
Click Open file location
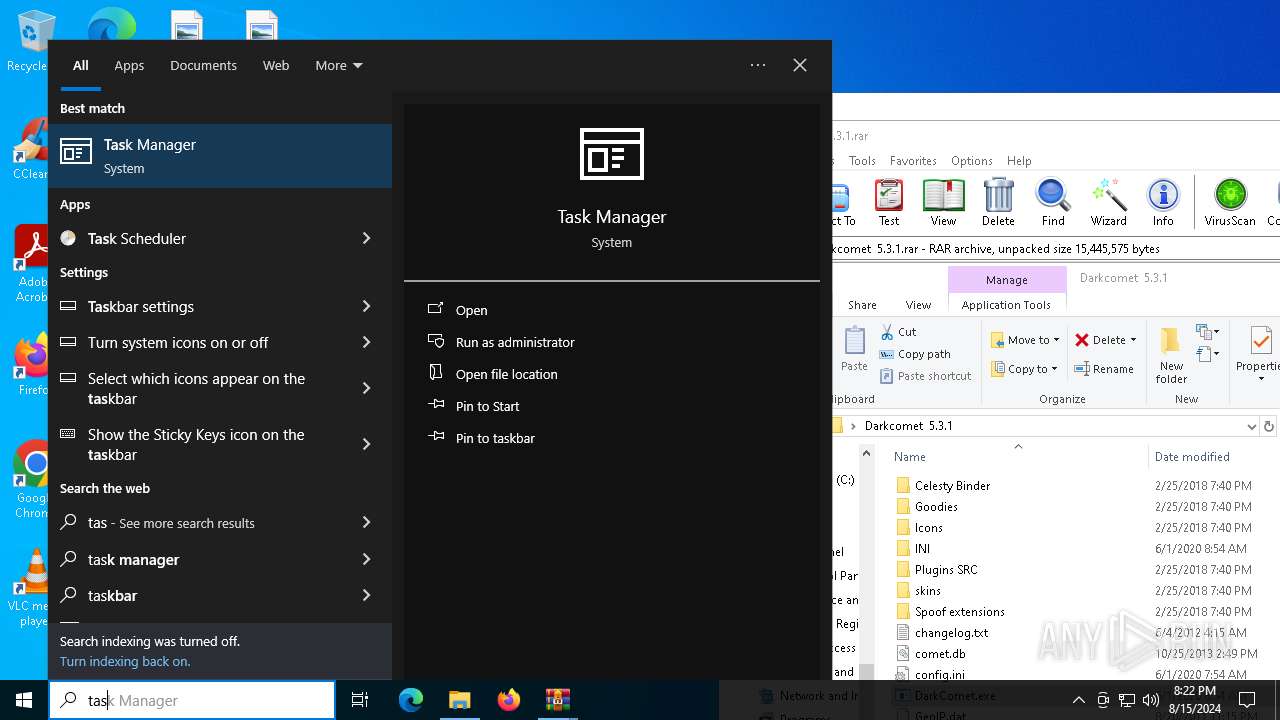click(493, 374)
